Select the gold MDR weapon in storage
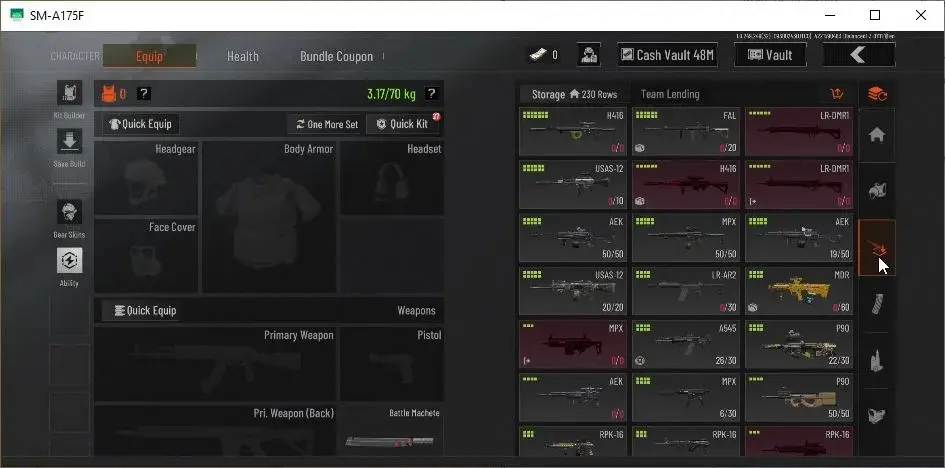Screen dimensions: 945x468 point(799,291)
